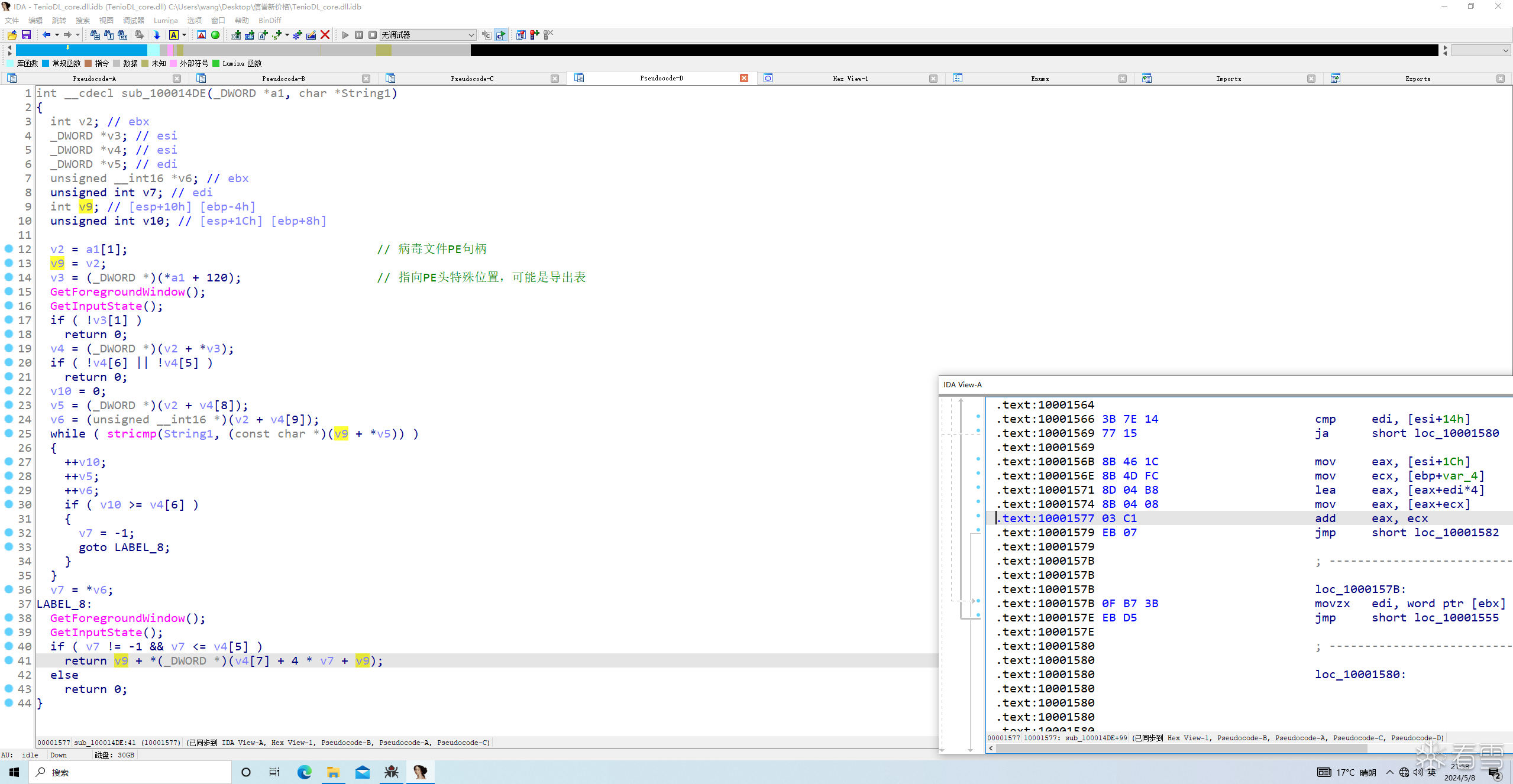Viewport: 1513px width, 784px height.
Task: Click the 常规函数 blue legend swatch
Action: (46, 63)
